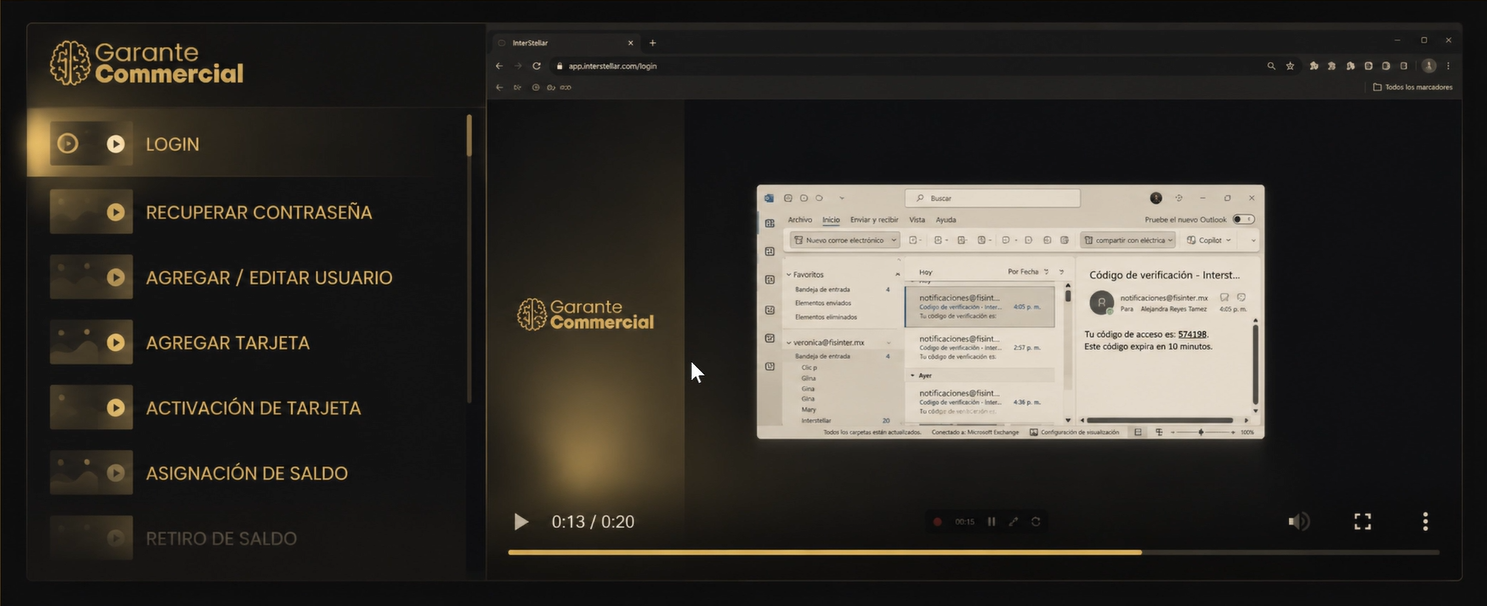1487x606 pixels.
Task: Seek on the golden video progress bar
Action: click(x=973, y=552)
